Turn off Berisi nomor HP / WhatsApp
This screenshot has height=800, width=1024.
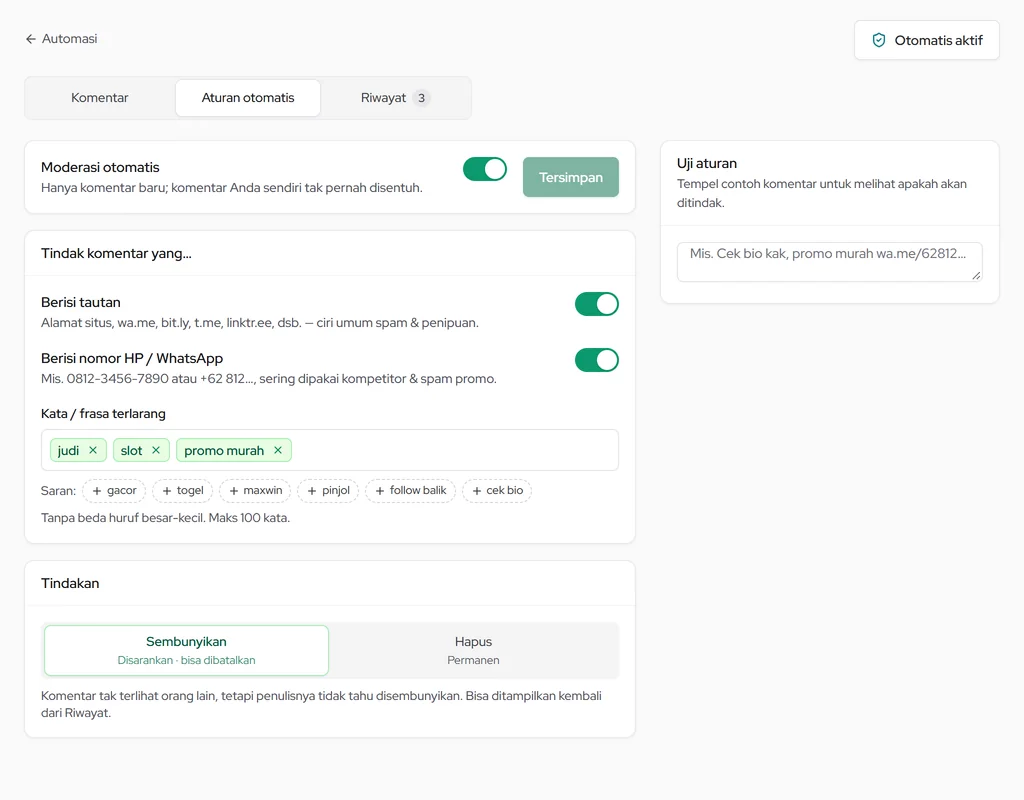click(596, 360)
